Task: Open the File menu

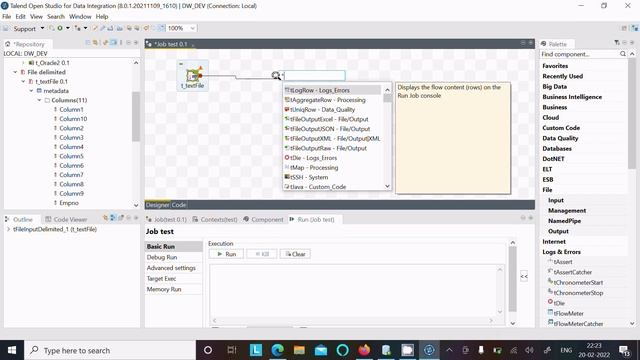Action: click(x=7, y=17)
